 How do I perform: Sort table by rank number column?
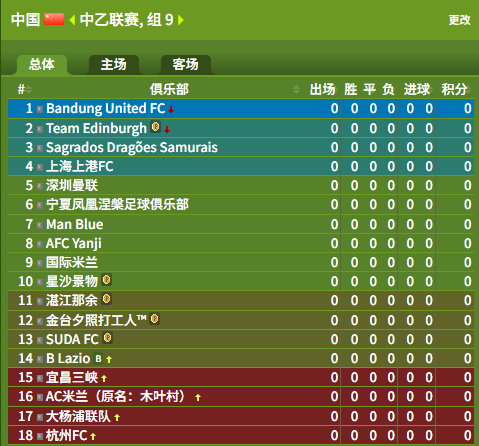point(25,89)
